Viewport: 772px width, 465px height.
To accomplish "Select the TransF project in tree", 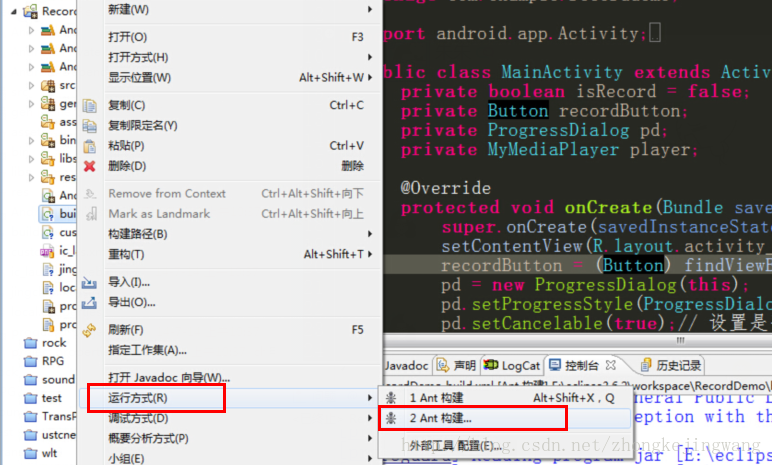I will (x=50, y=417).
